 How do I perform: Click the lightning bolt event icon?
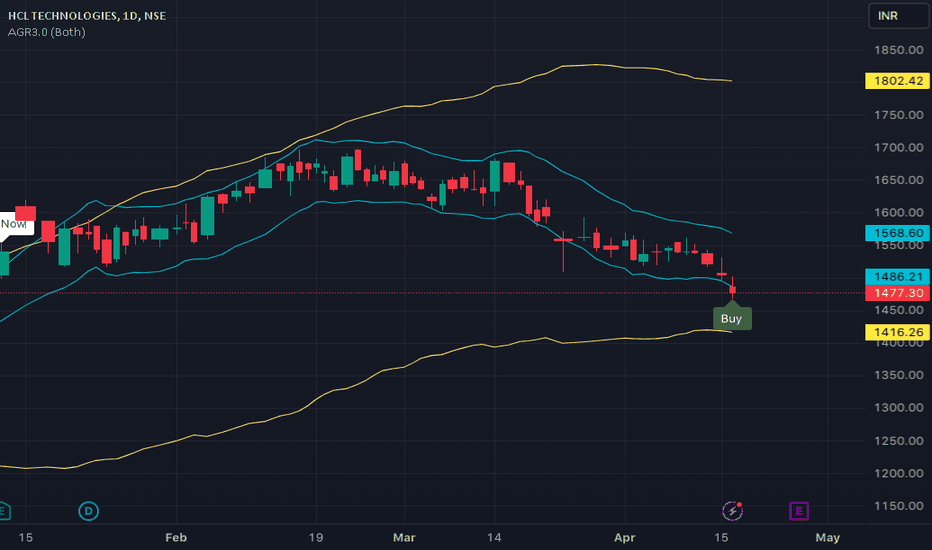(x=732, y=511)
